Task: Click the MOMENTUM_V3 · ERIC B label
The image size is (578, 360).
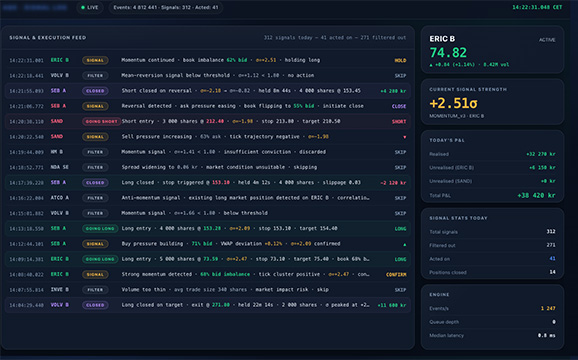Action: pos(456,116)
